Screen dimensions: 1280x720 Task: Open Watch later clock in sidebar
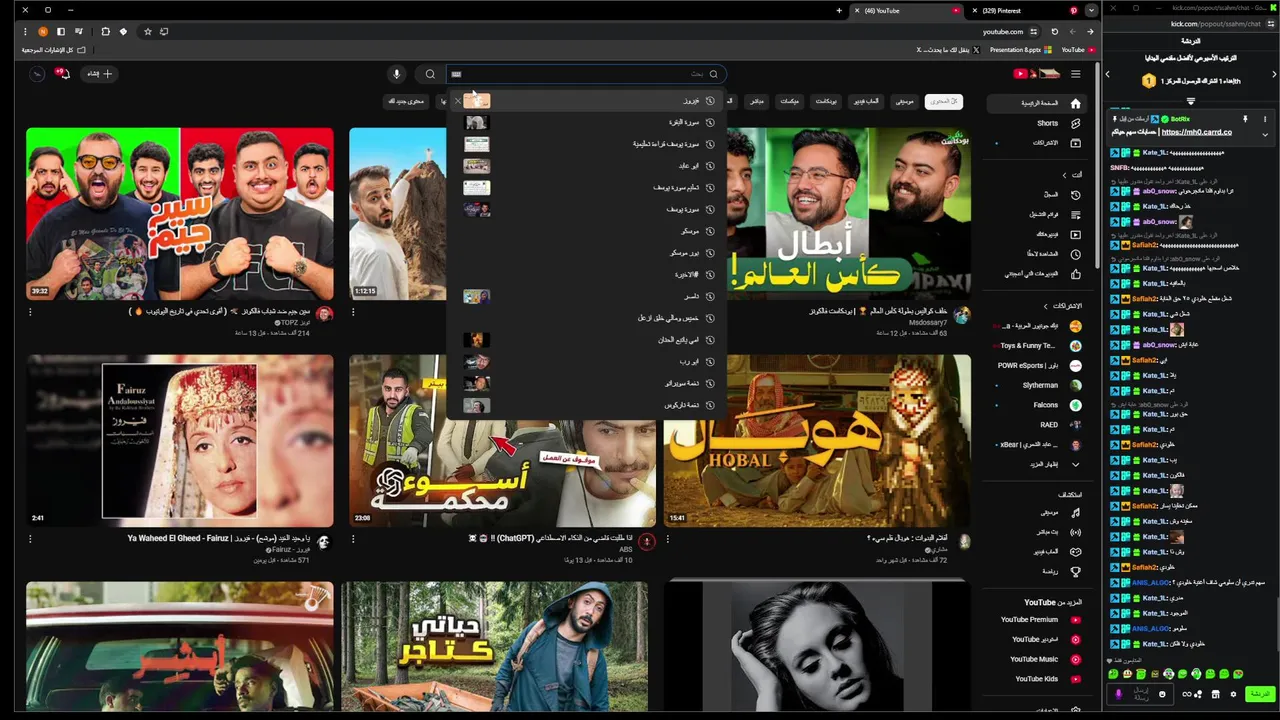1075,254
